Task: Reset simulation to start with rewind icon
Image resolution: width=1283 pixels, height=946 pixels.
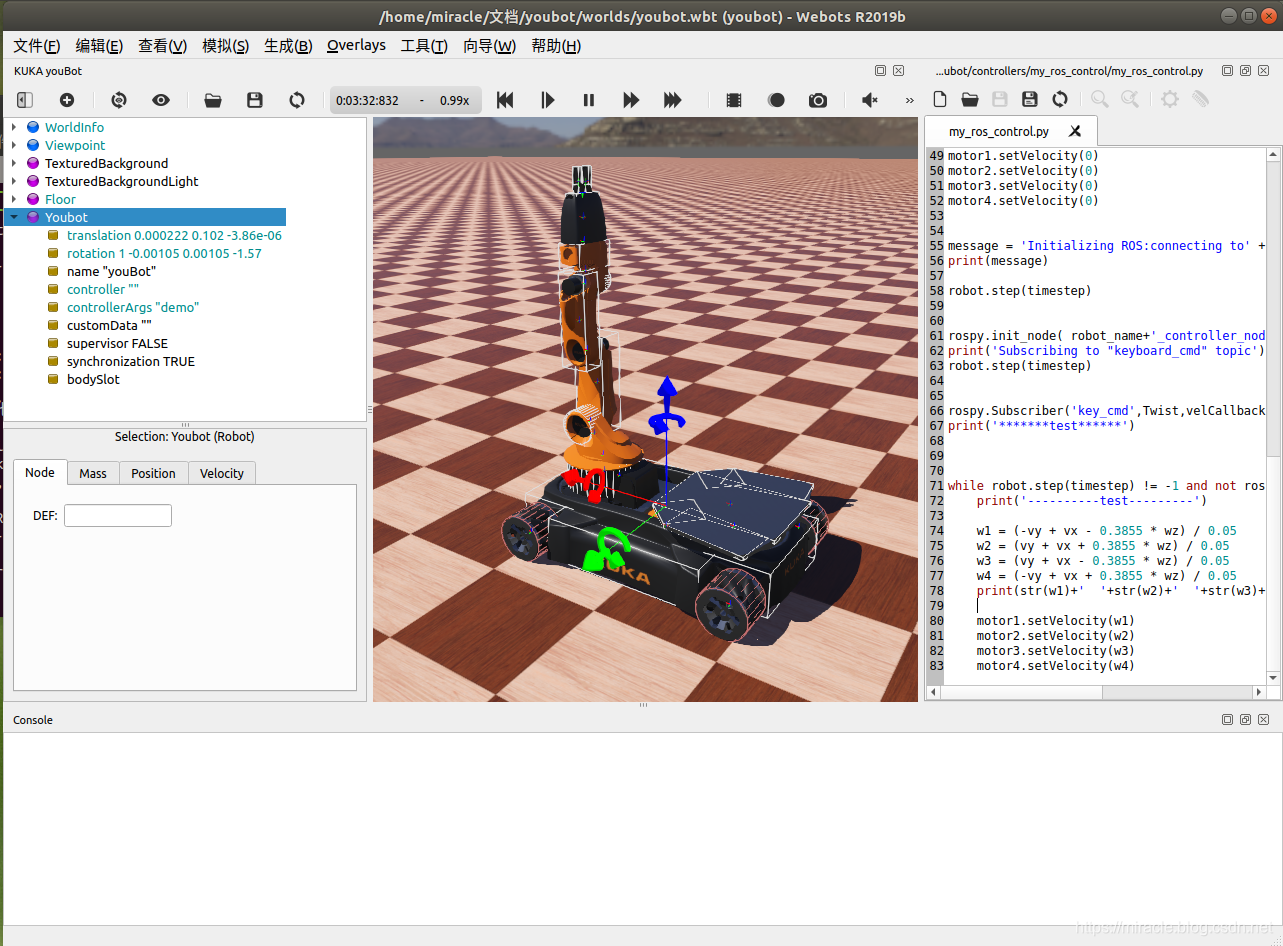Action: (x=505, y=100)
